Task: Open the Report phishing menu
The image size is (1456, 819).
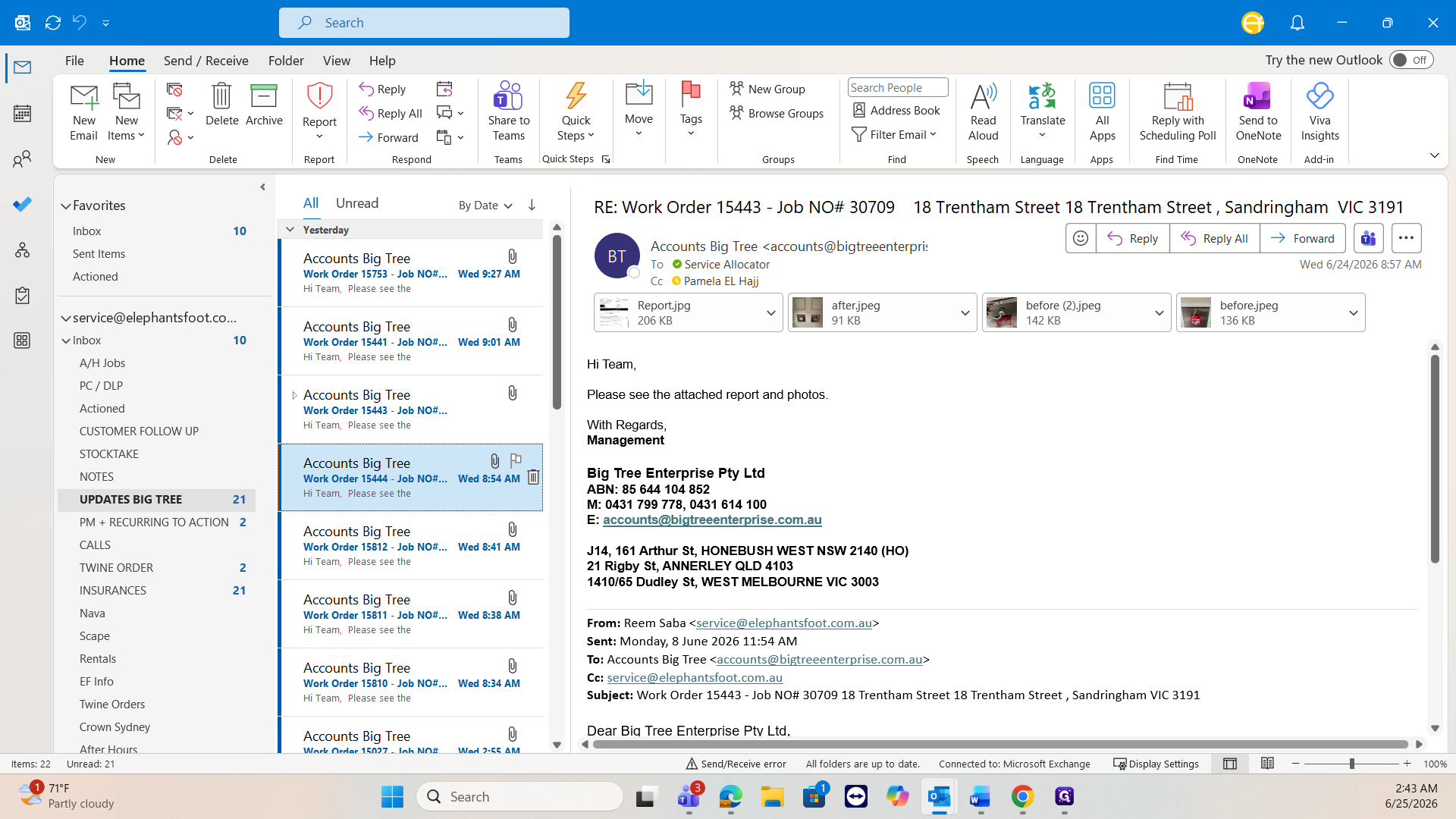Action: click(319, 112)
